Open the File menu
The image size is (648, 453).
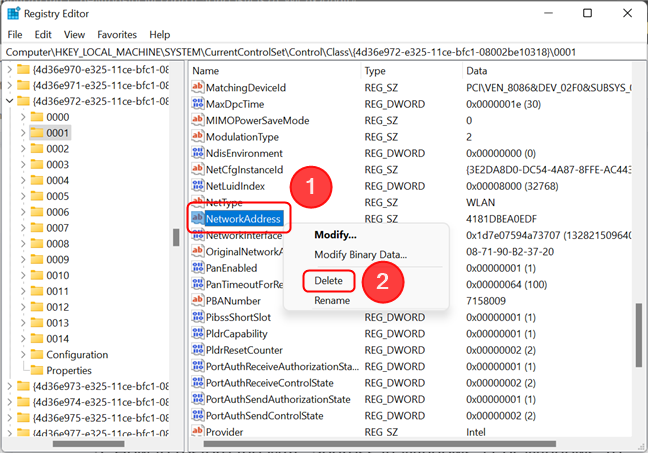tap(15, 35)
